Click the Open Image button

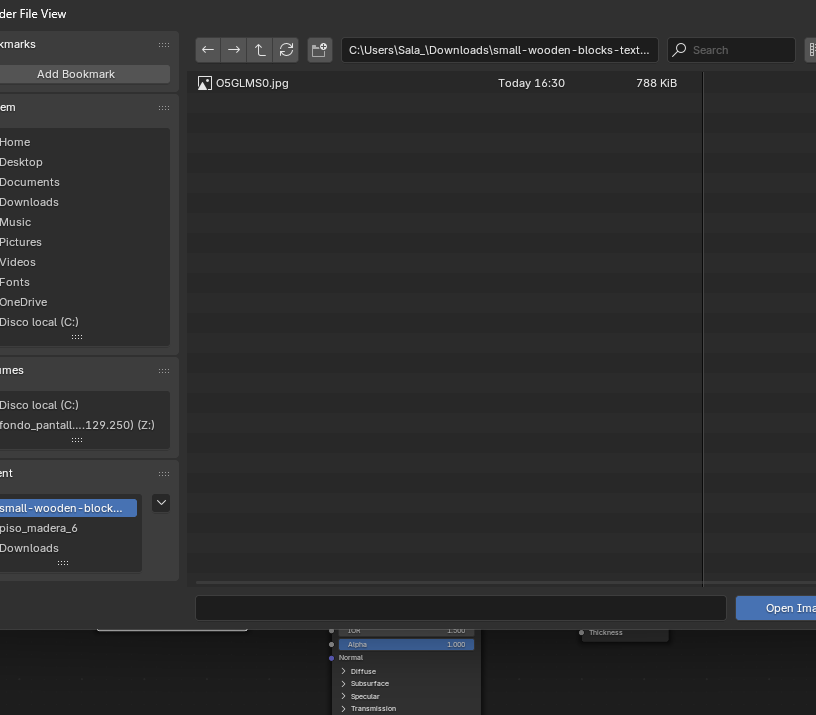coord(780,608)
